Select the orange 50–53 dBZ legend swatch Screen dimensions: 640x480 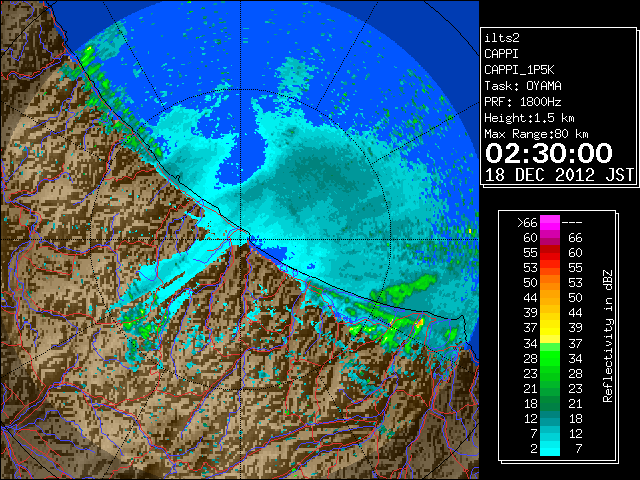(x=550, y=283)
